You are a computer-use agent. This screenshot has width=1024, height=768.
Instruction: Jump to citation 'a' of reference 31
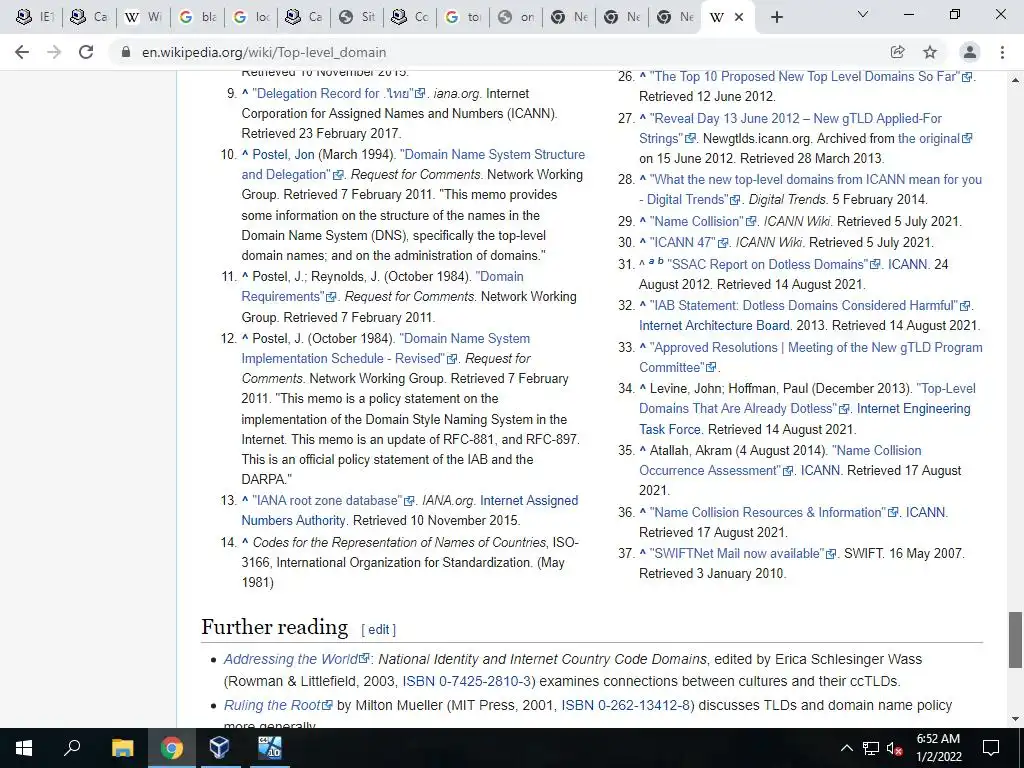652,261
